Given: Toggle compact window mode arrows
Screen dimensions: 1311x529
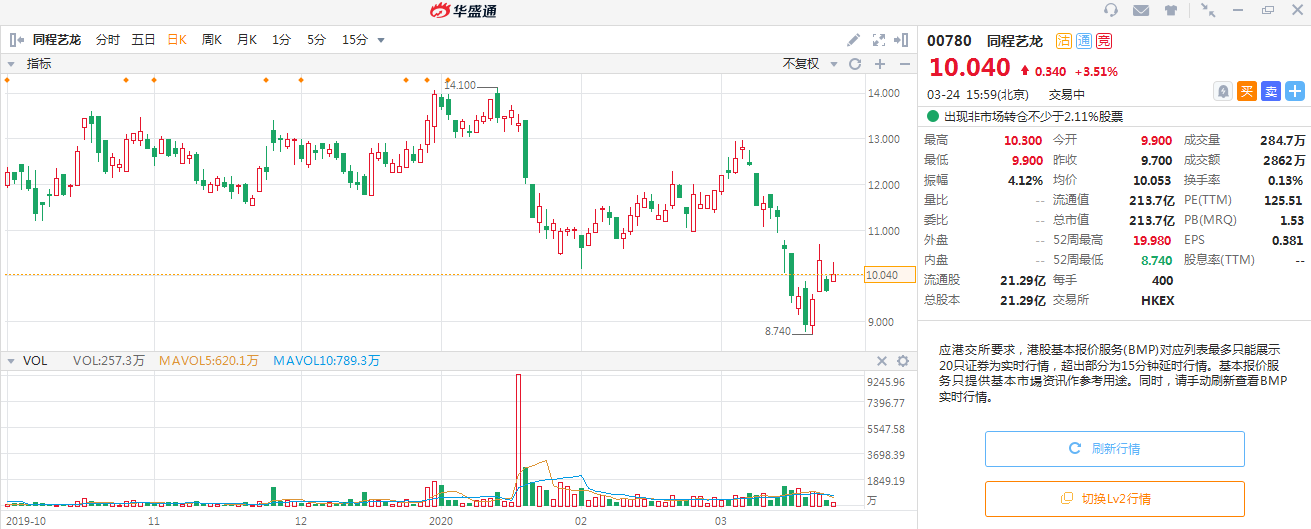Looking at the screenshot, I should pos(1209,11).
